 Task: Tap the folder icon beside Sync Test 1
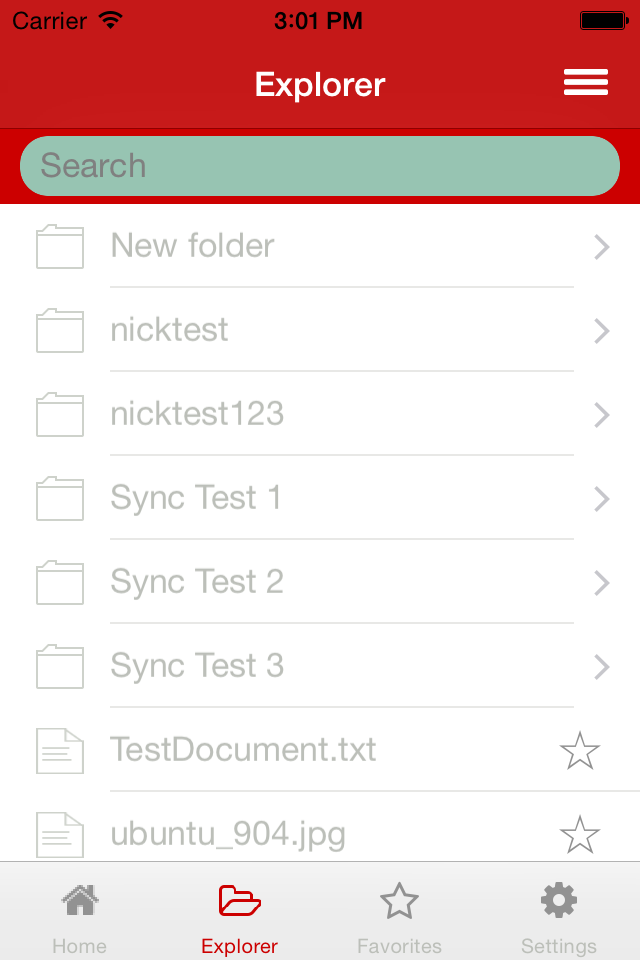coord(59,499)
